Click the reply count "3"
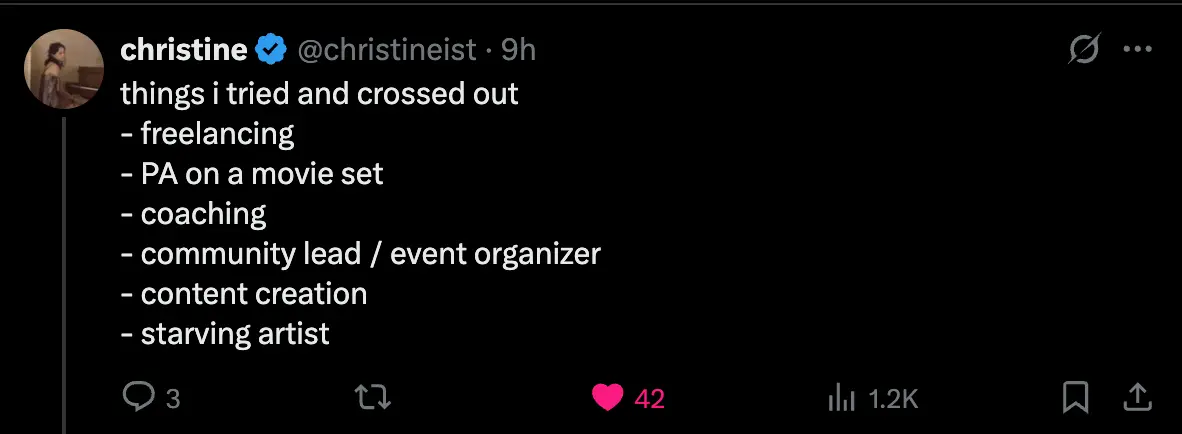Image resolution: width=1182 pixels, height=434 pixels. pyautogui.click(x=172, y=399)
